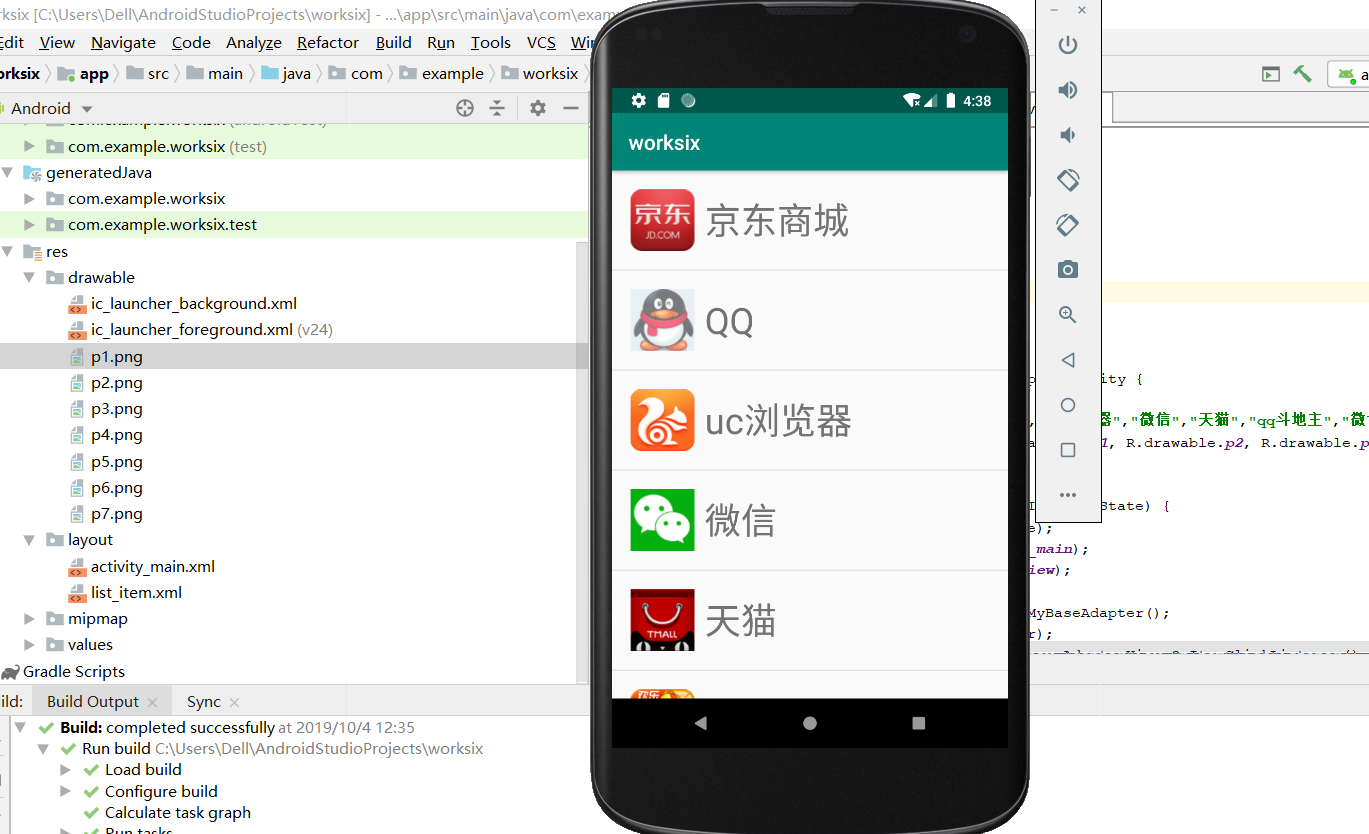
Task: Tap the 天猫 list item text
Action: coord(740,621)
